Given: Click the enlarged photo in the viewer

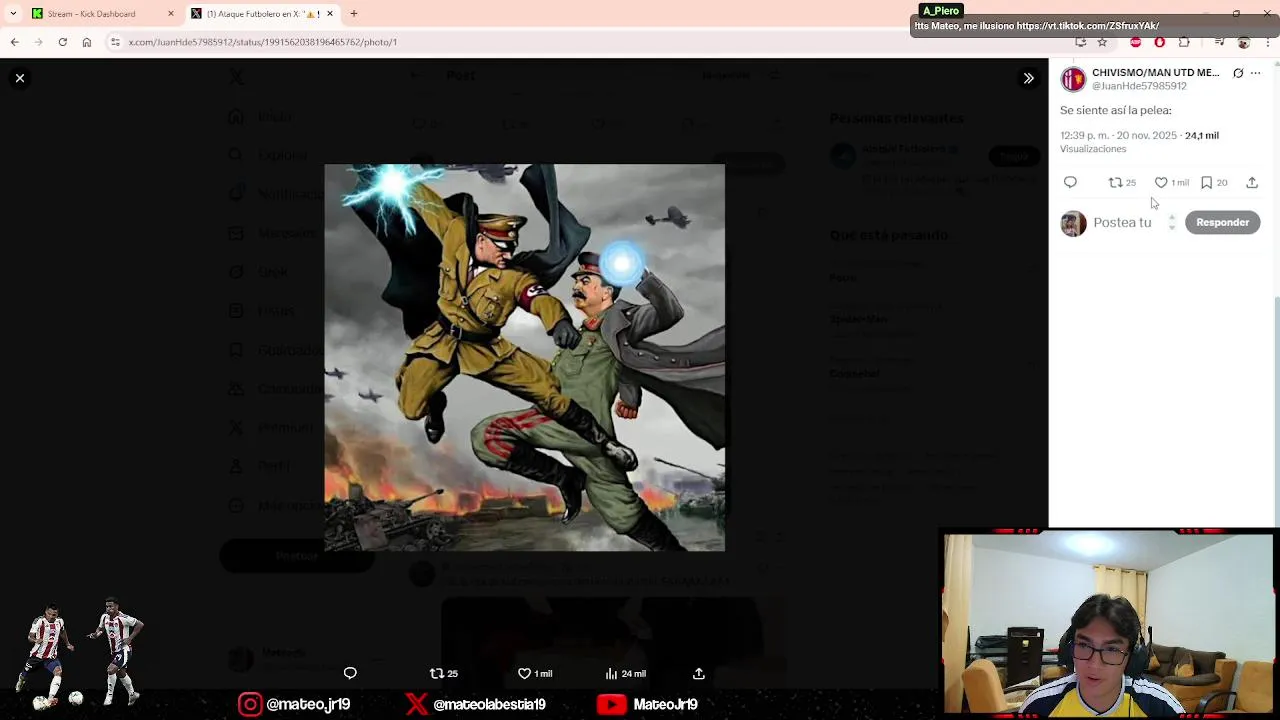Looking at the screenshot, I should click(524, 357).
